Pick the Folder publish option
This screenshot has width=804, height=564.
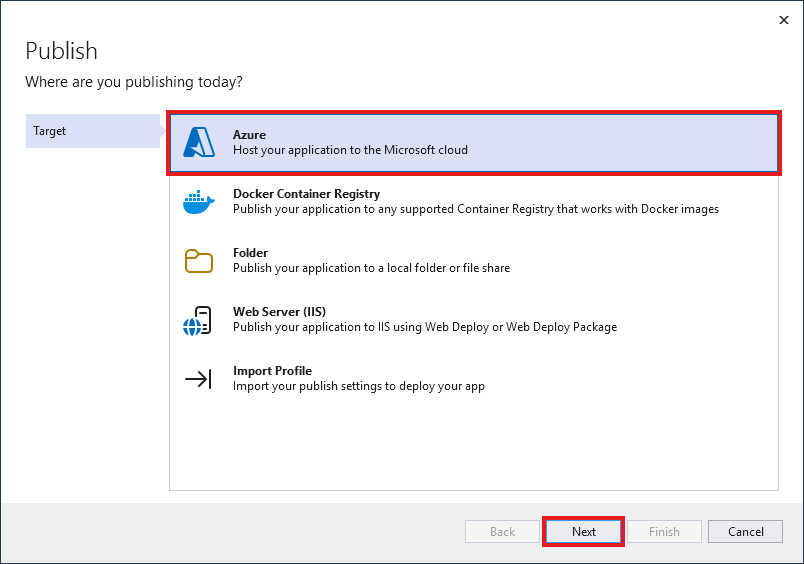[474, 260]
